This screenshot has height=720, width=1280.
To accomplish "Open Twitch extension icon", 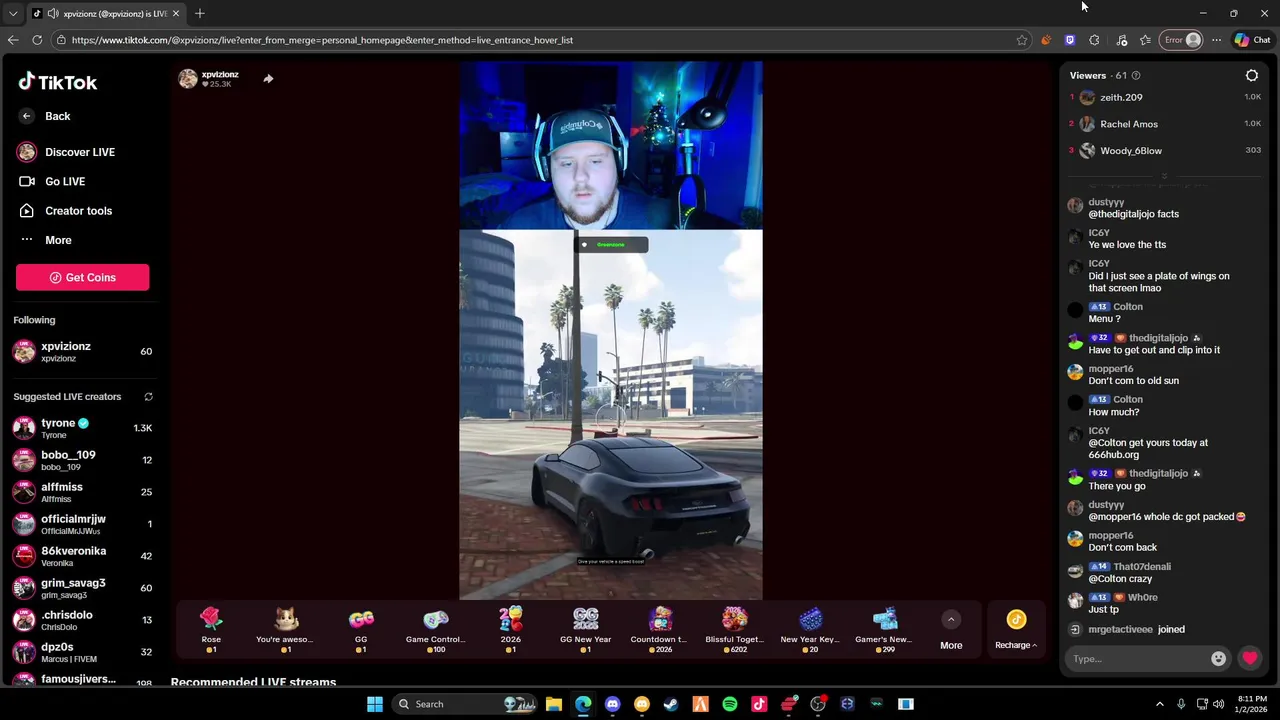I will pyautogui.click(x=1070, y=40).
